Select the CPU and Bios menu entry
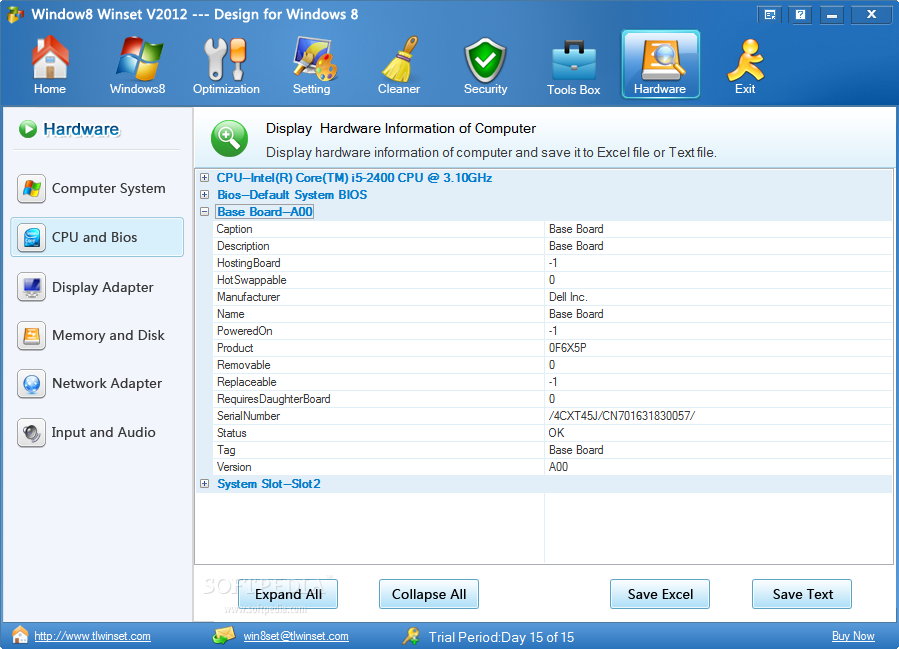Screen dimensions: 899x649 97,237
